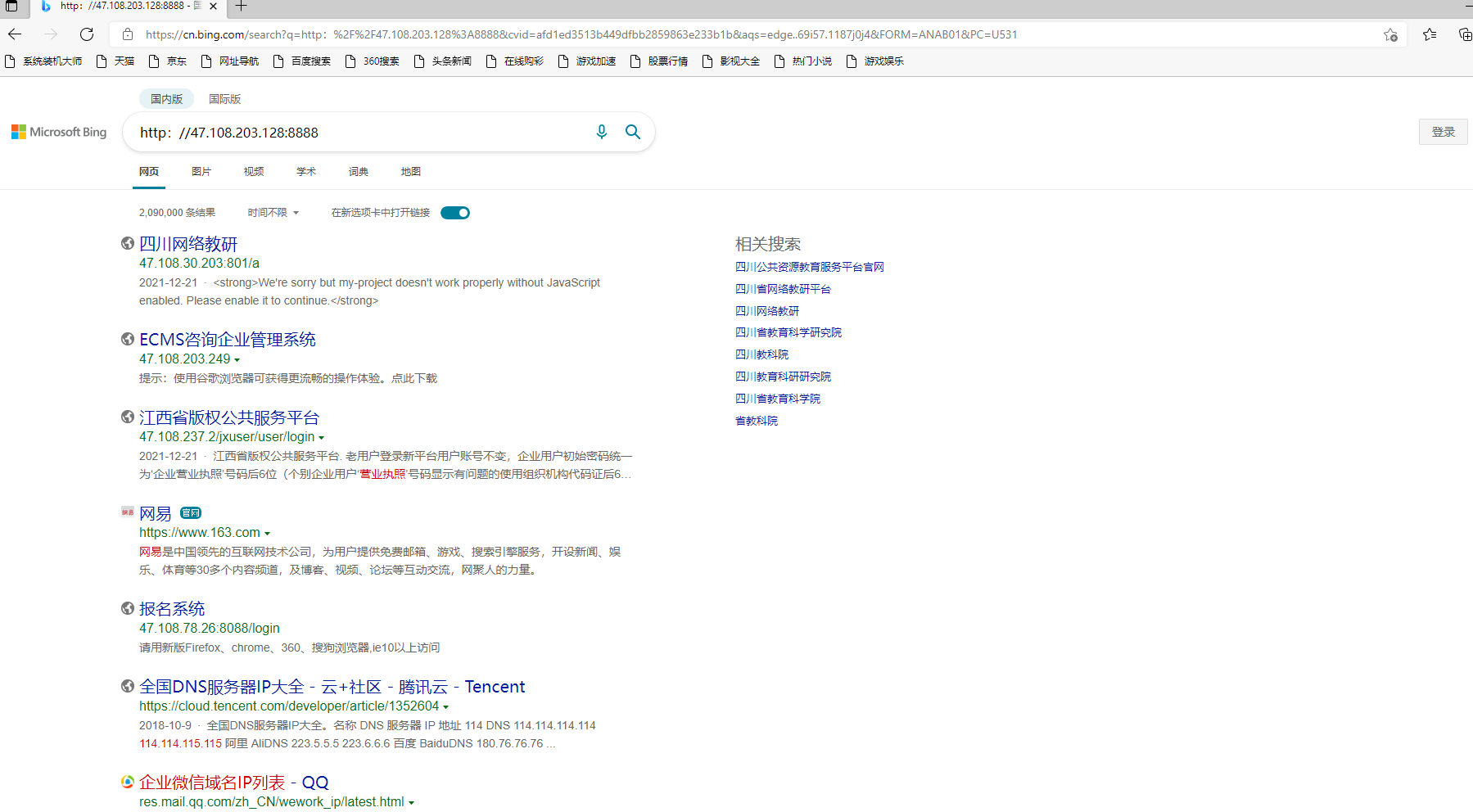Click the globe icon beside 江西省版权公共服务平台
This screenshot has width=1473, height=812.
point(128,417)
